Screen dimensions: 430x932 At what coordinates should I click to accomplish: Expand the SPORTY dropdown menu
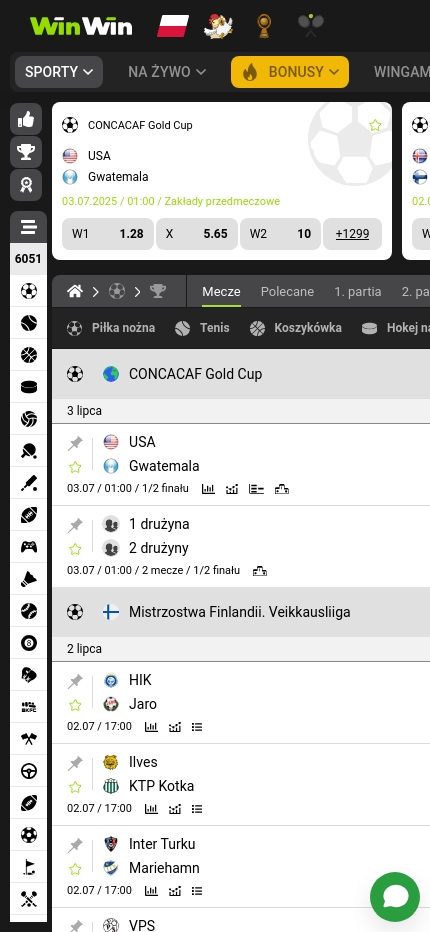pos(59,72)
